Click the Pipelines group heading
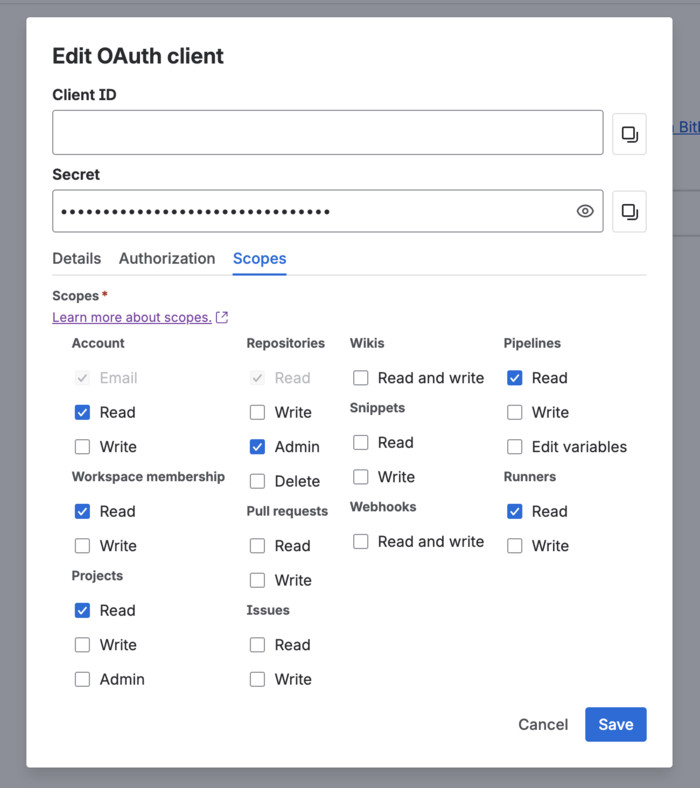Image resolution: width=700 pixels, height=788 pixels. pyautogui.click(x=532, y=343)
